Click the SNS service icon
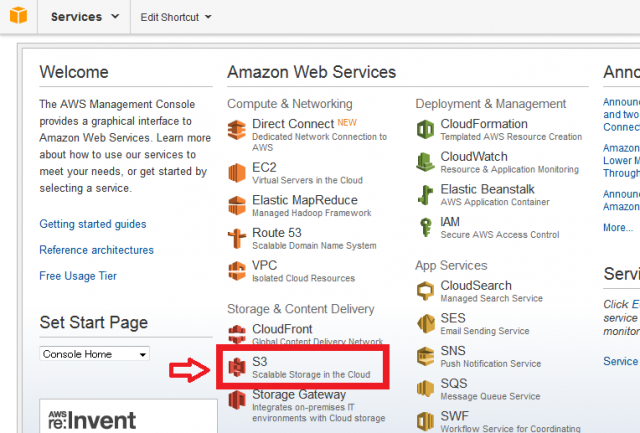 (425, 356)
